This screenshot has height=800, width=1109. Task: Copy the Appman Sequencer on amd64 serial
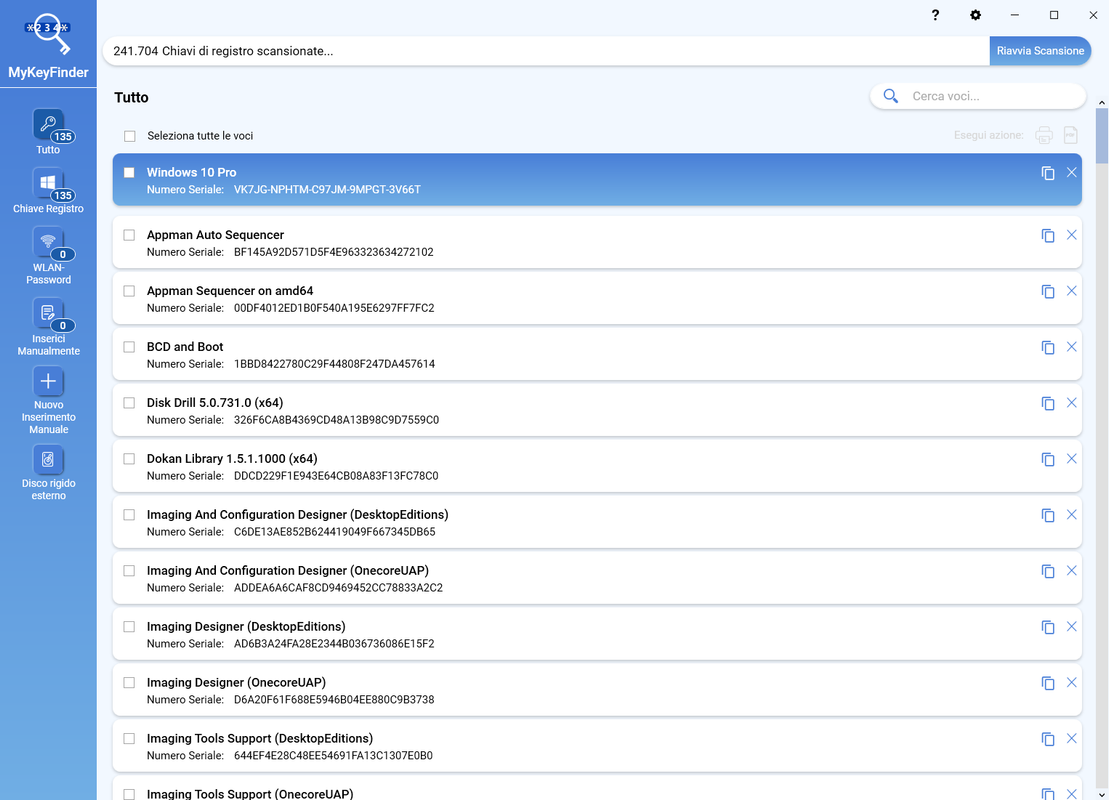pos(1047,291)
